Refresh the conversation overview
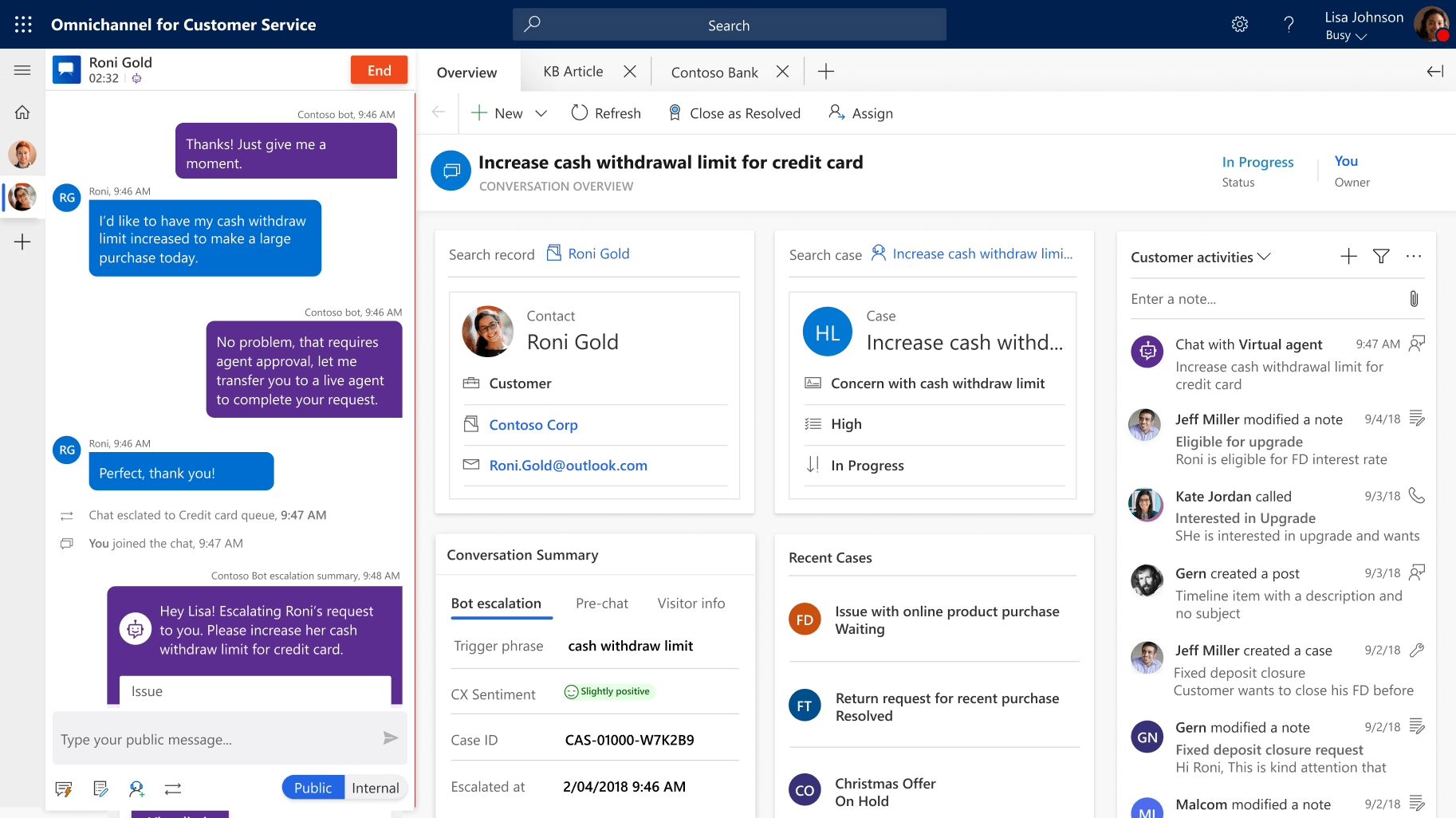This screenshot has height=818, width=1456. (606, 112)
